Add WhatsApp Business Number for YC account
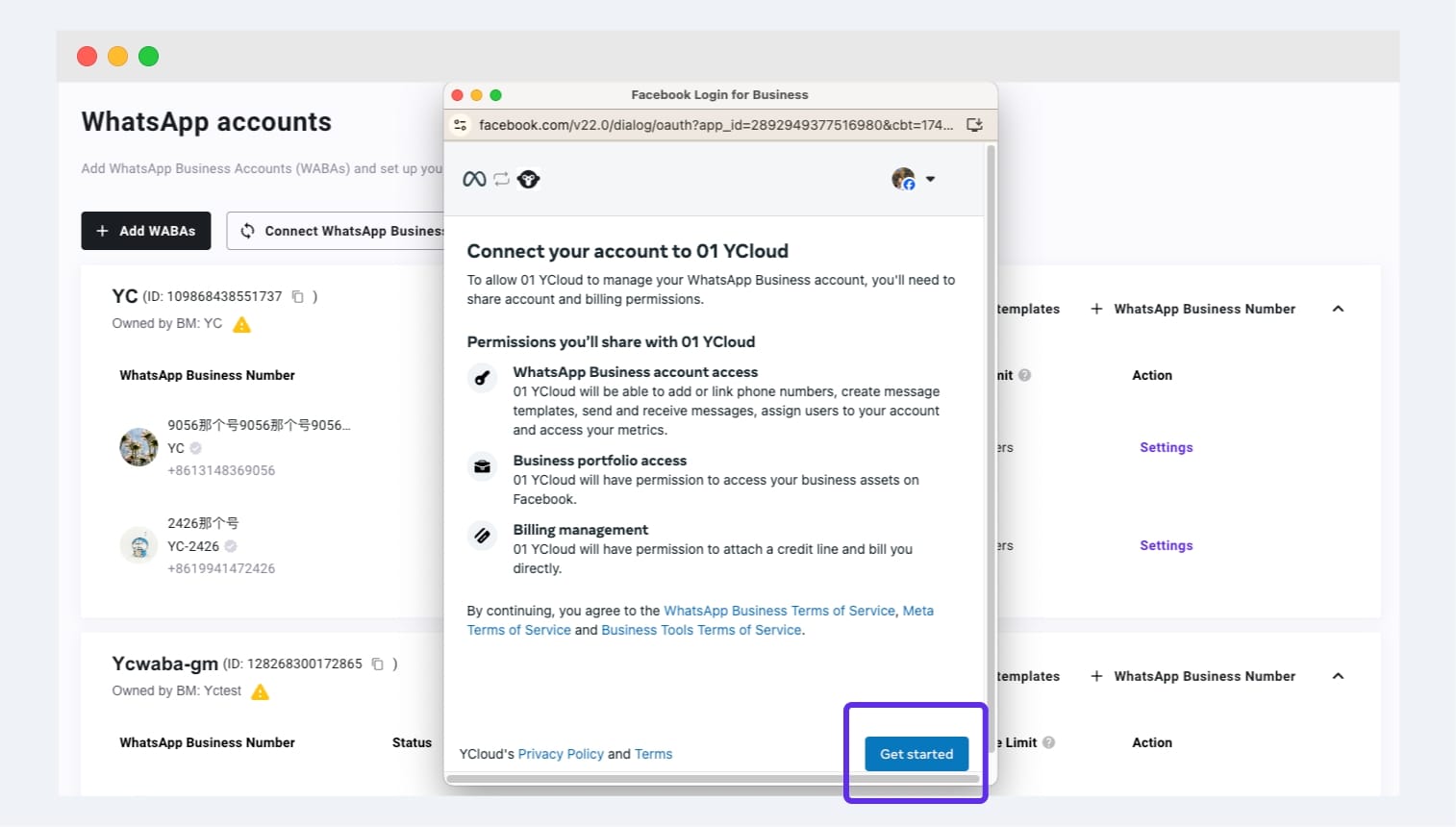 pos(1192,309)
